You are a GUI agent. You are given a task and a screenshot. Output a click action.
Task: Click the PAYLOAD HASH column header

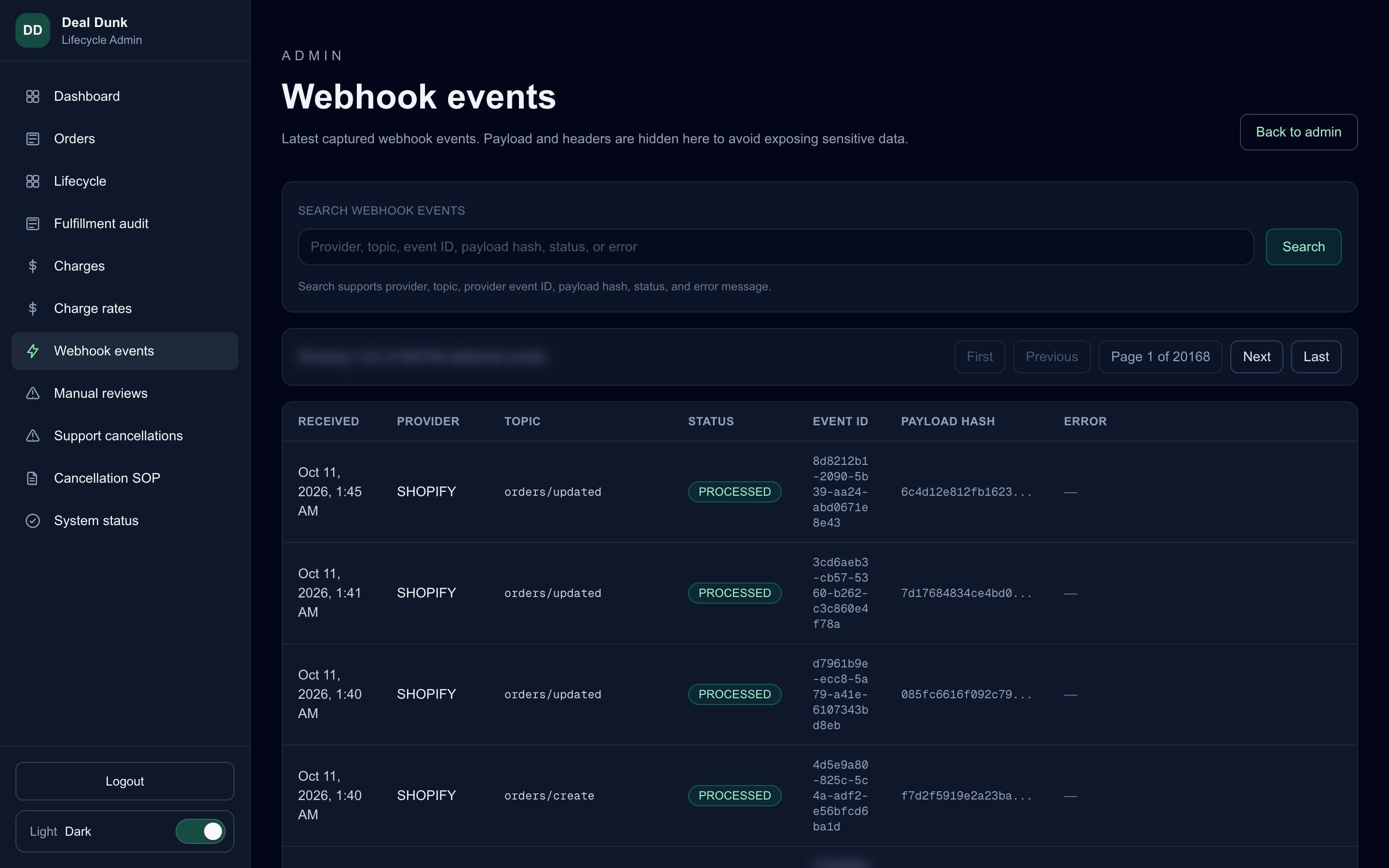click(x=948, y=421)
